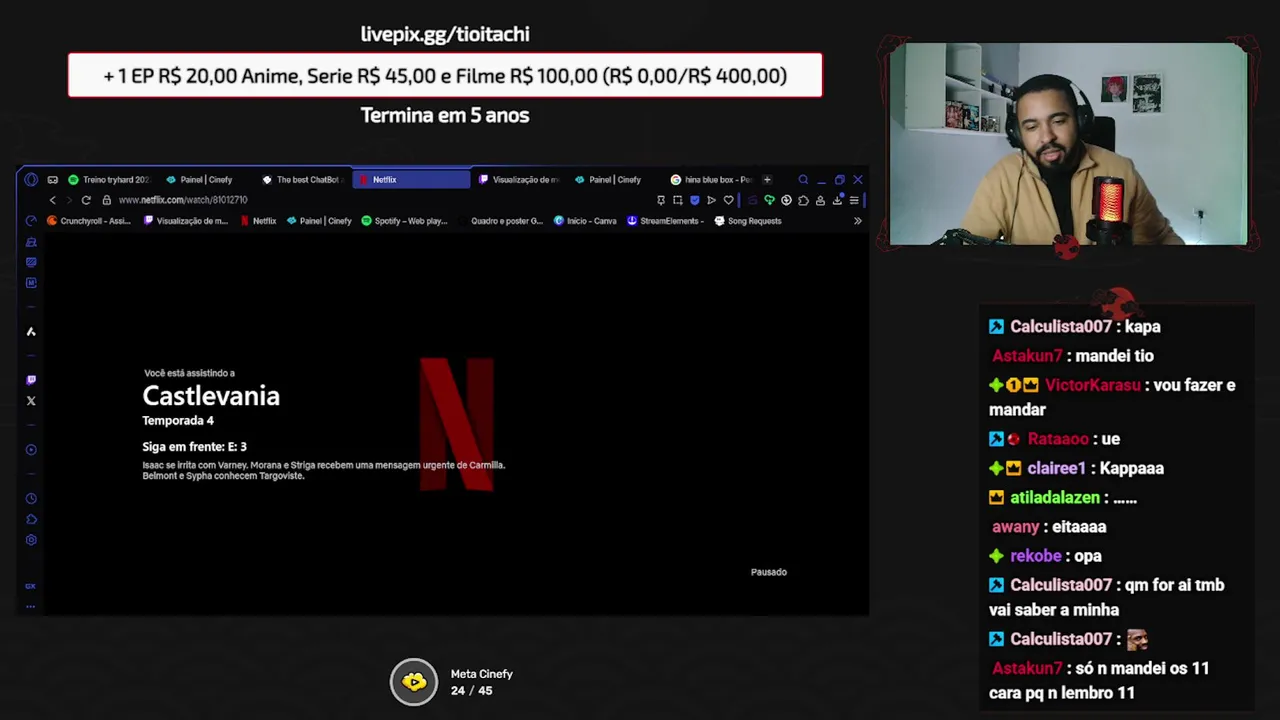Viewport: 1280px width, 720px height.
Task: View site info via the padlock icon
Action: (x=107, y=200)
